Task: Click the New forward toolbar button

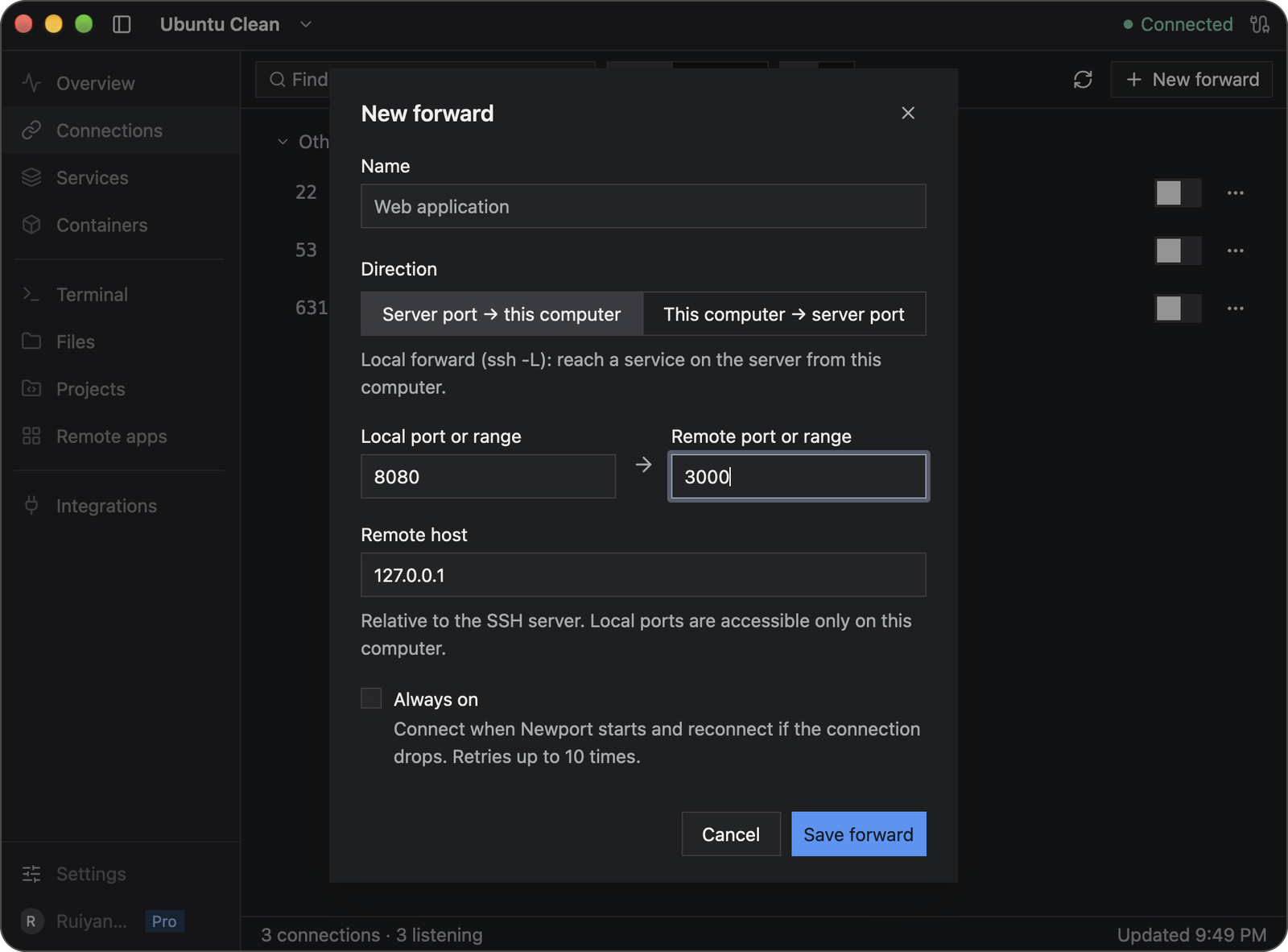Action: [x=1191, y=79]
